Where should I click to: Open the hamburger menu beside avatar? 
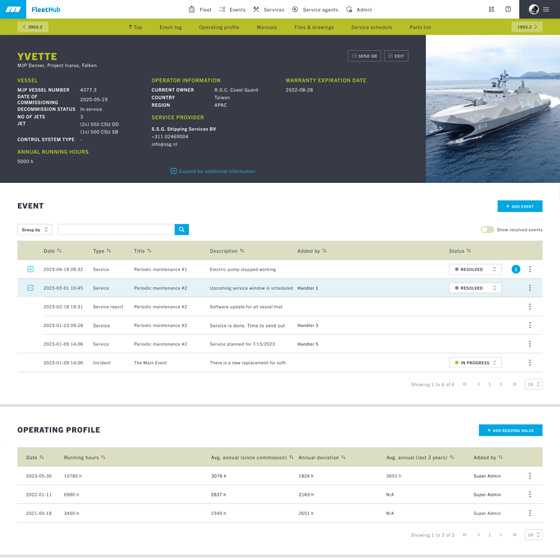click(546, 10)
